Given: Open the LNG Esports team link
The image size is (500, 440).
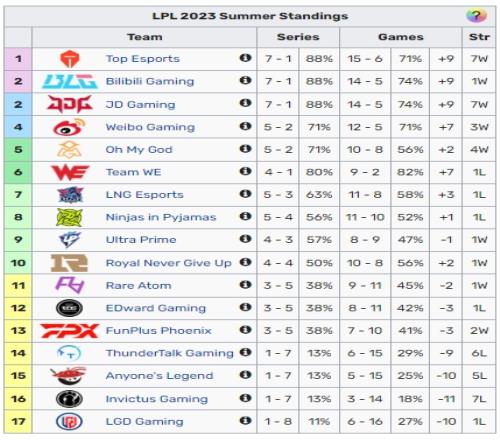Looking at the screenshot, I should point(144,194).
